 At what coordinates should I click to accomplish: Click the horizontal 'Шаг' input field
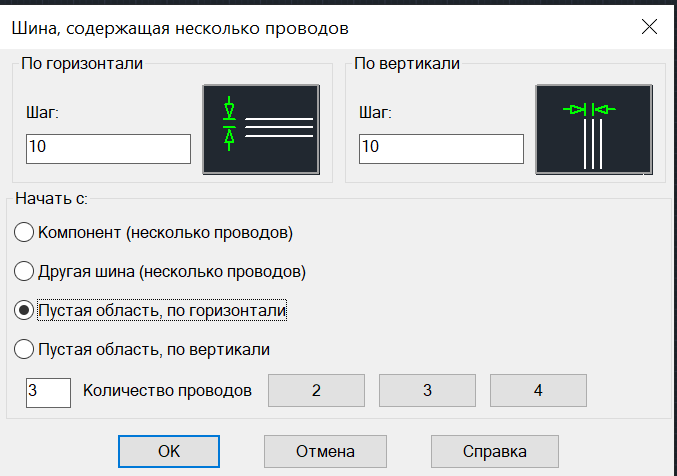[108, 149]
